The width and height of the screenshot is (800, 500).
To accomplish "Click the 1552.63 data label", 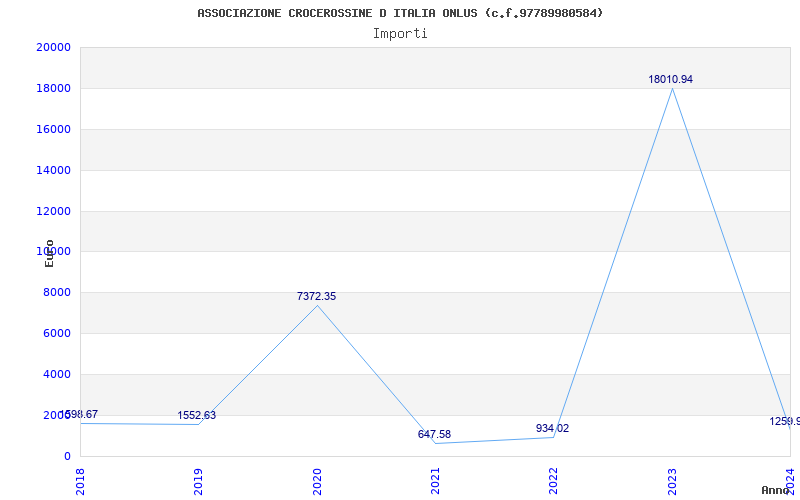I will 196,415.
